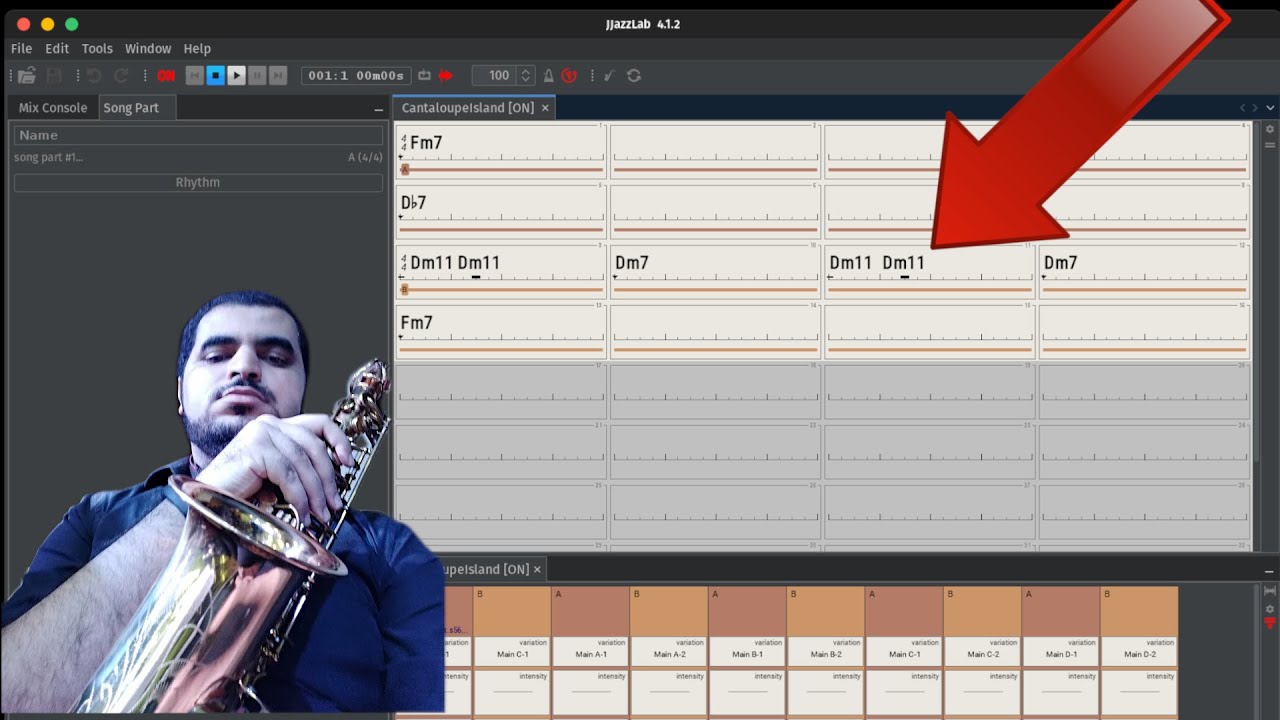Click the lines icon below chord sheet gear
This screenshot has height=720, width=1280.
click(1270, 145)
